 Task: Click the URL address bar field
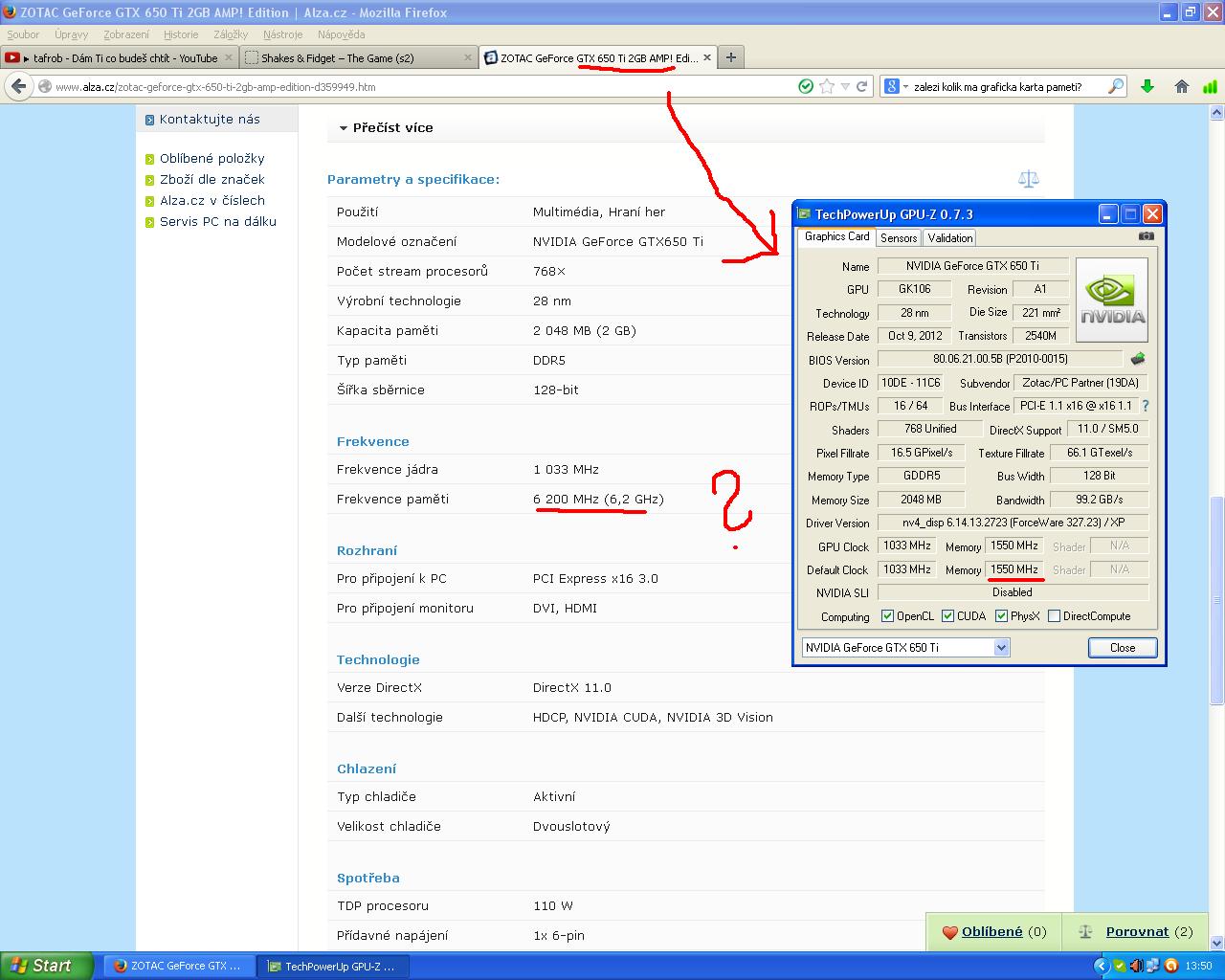tap(412, 86)
